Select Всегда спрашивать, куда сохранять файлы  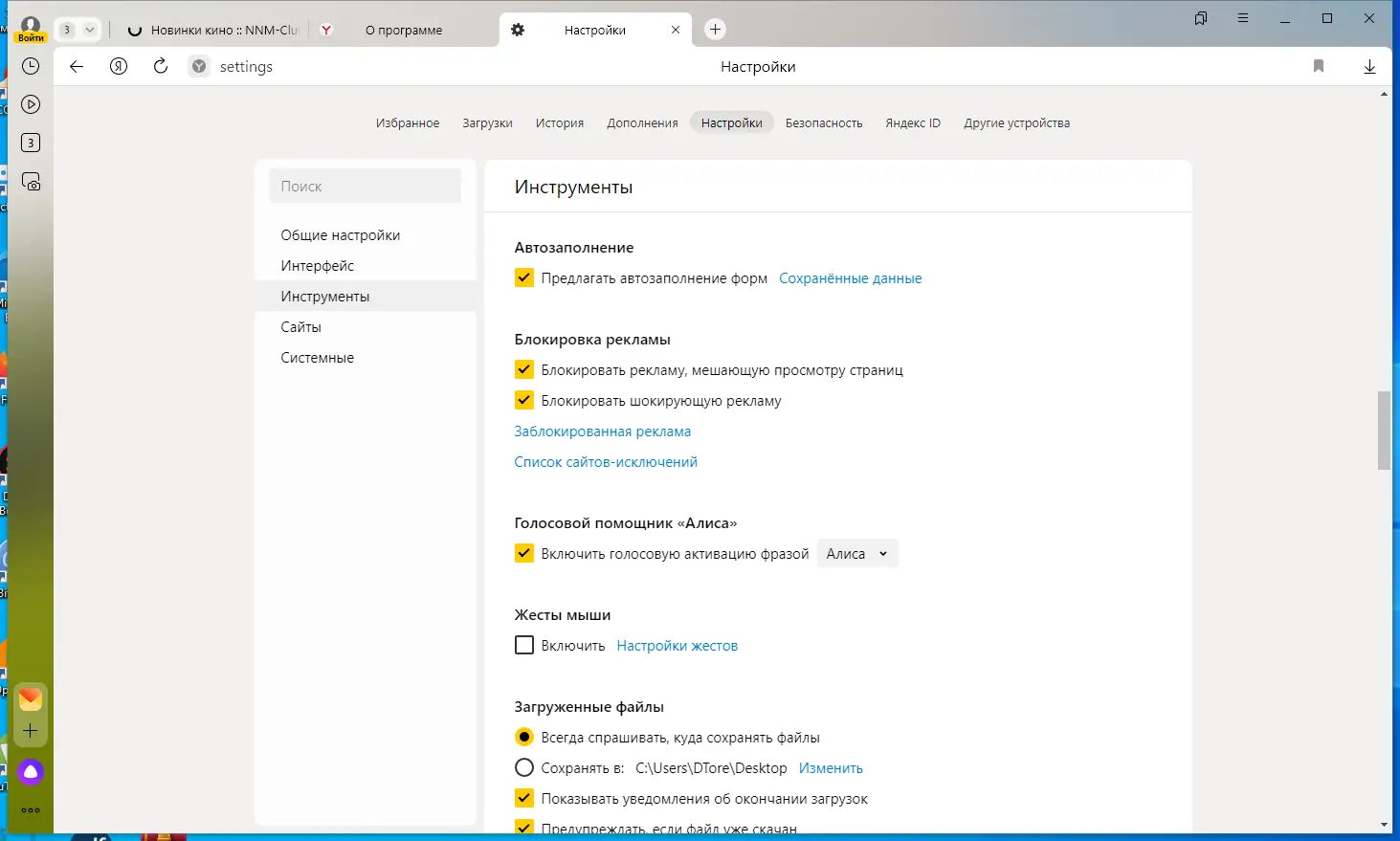pos(524,738)
